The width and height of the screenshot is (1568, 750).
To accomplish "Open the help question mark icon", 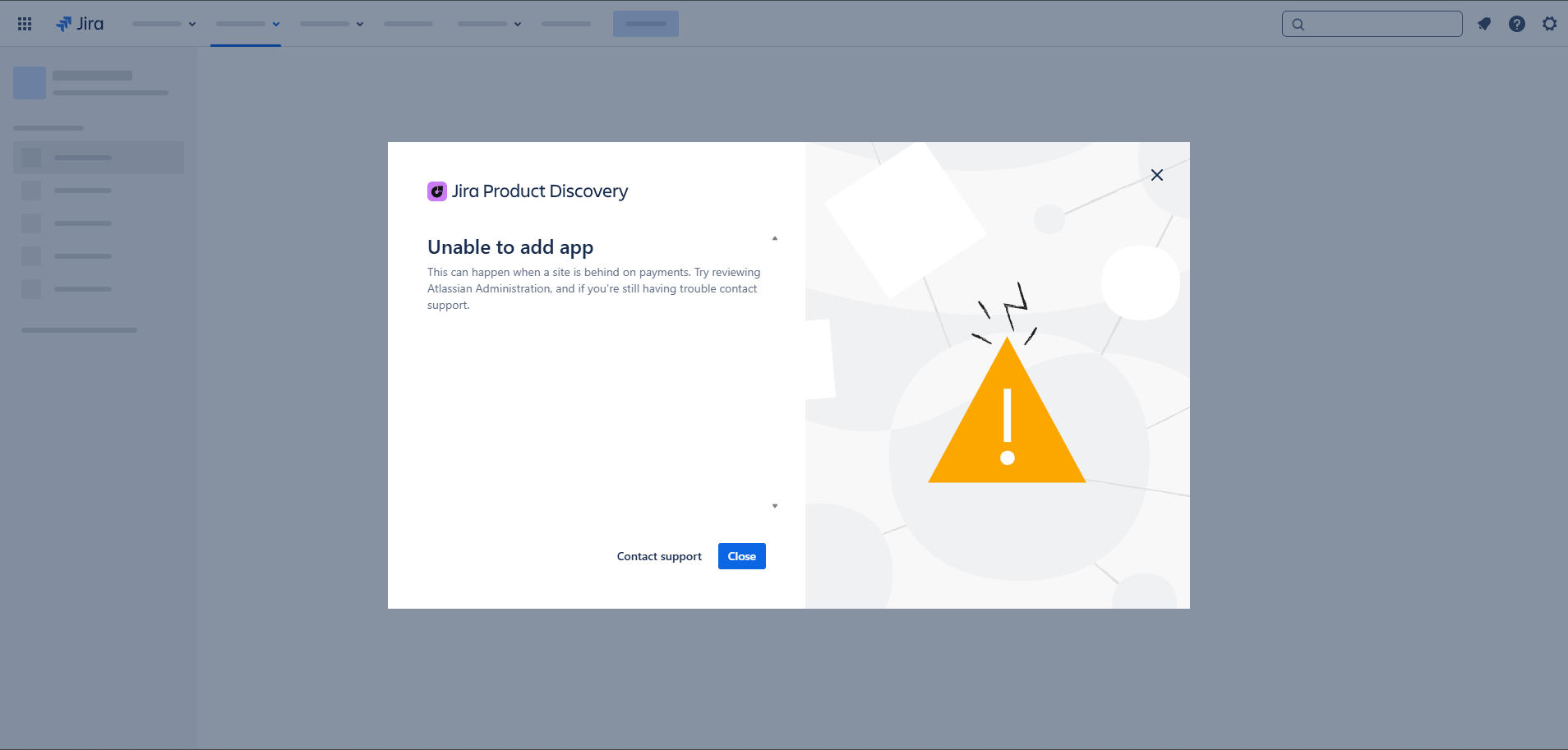I will (1517, 24).
